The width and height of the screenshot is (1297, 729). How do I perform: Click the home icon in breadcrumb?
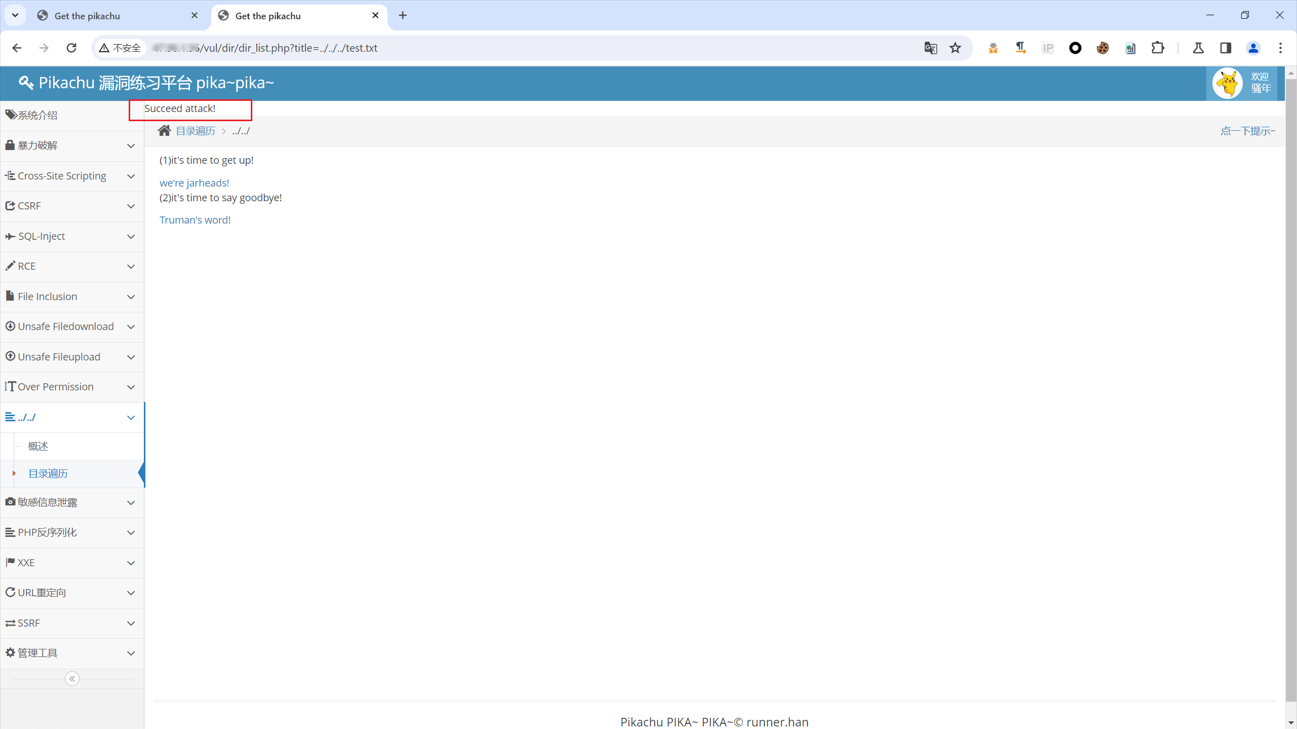(164, 131)
